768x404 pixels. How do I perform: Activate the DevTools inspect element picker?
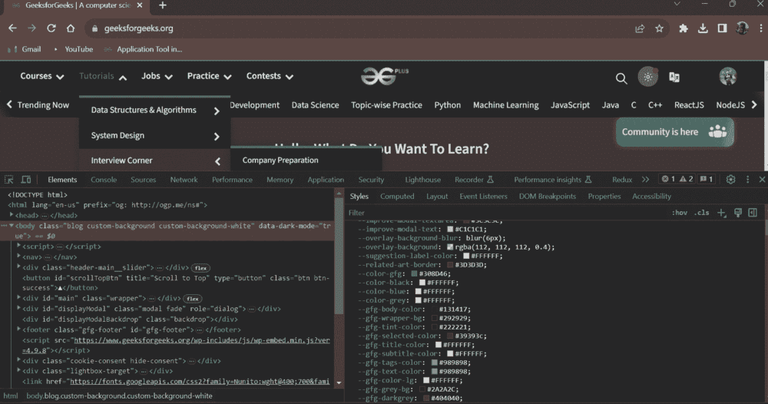9,180
